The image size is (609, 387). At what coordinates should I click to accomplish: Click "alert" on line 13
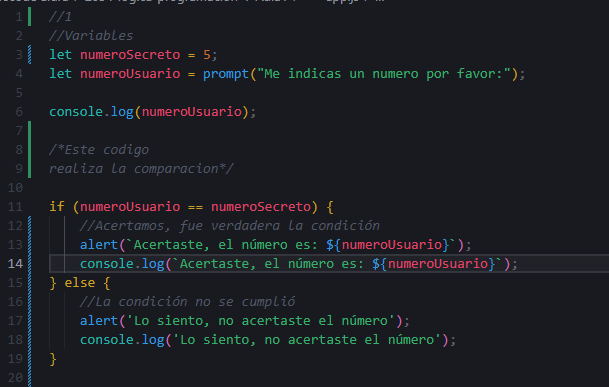99,245
